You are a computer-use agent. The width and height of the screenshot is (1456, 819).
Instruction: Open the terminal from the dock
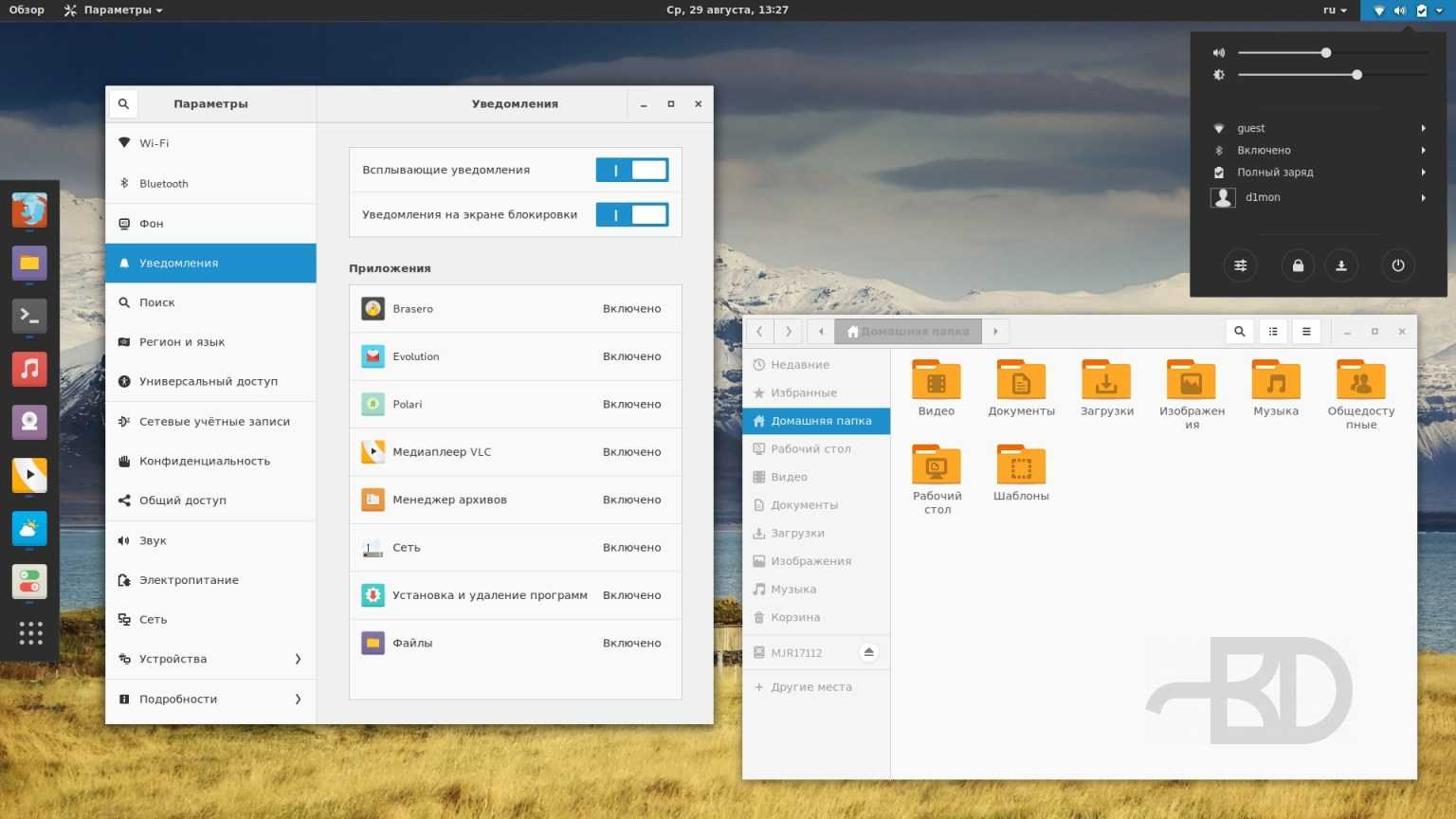29,316
